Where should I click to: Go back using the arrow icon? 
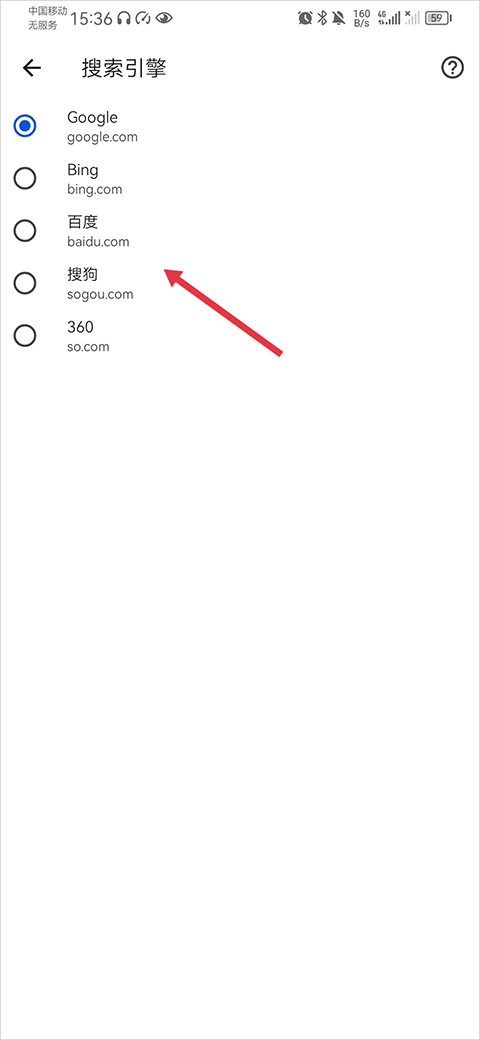pos(32,68)
